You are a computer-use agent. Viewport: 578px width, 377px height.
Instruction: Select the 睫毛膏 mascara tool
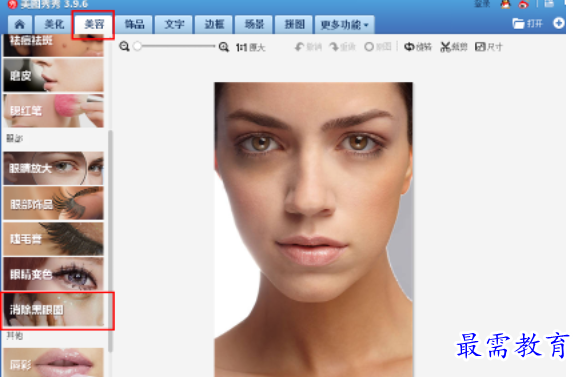click(53, 239)
